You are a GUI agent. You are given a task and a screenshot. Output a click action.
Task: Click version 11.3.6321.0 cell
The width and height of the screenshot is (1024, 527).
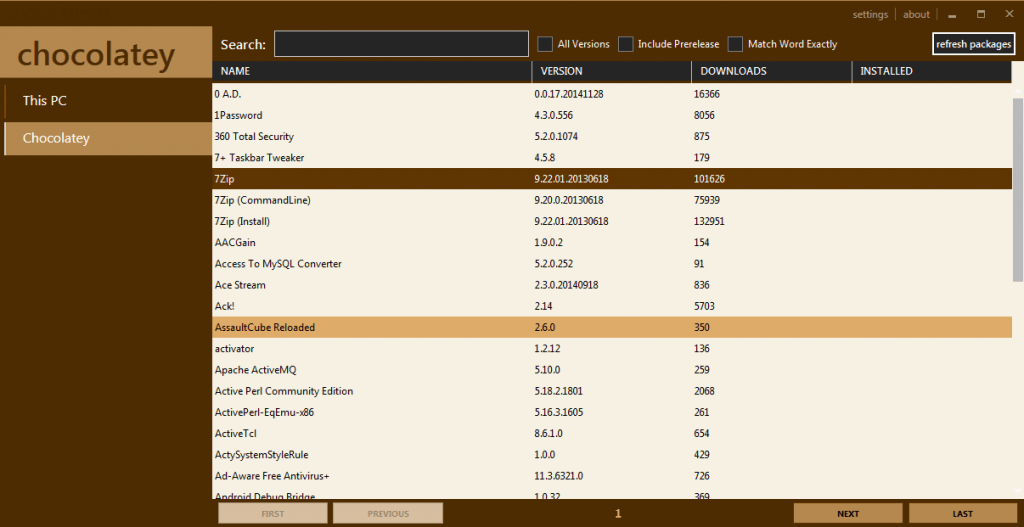pos(558,476)
